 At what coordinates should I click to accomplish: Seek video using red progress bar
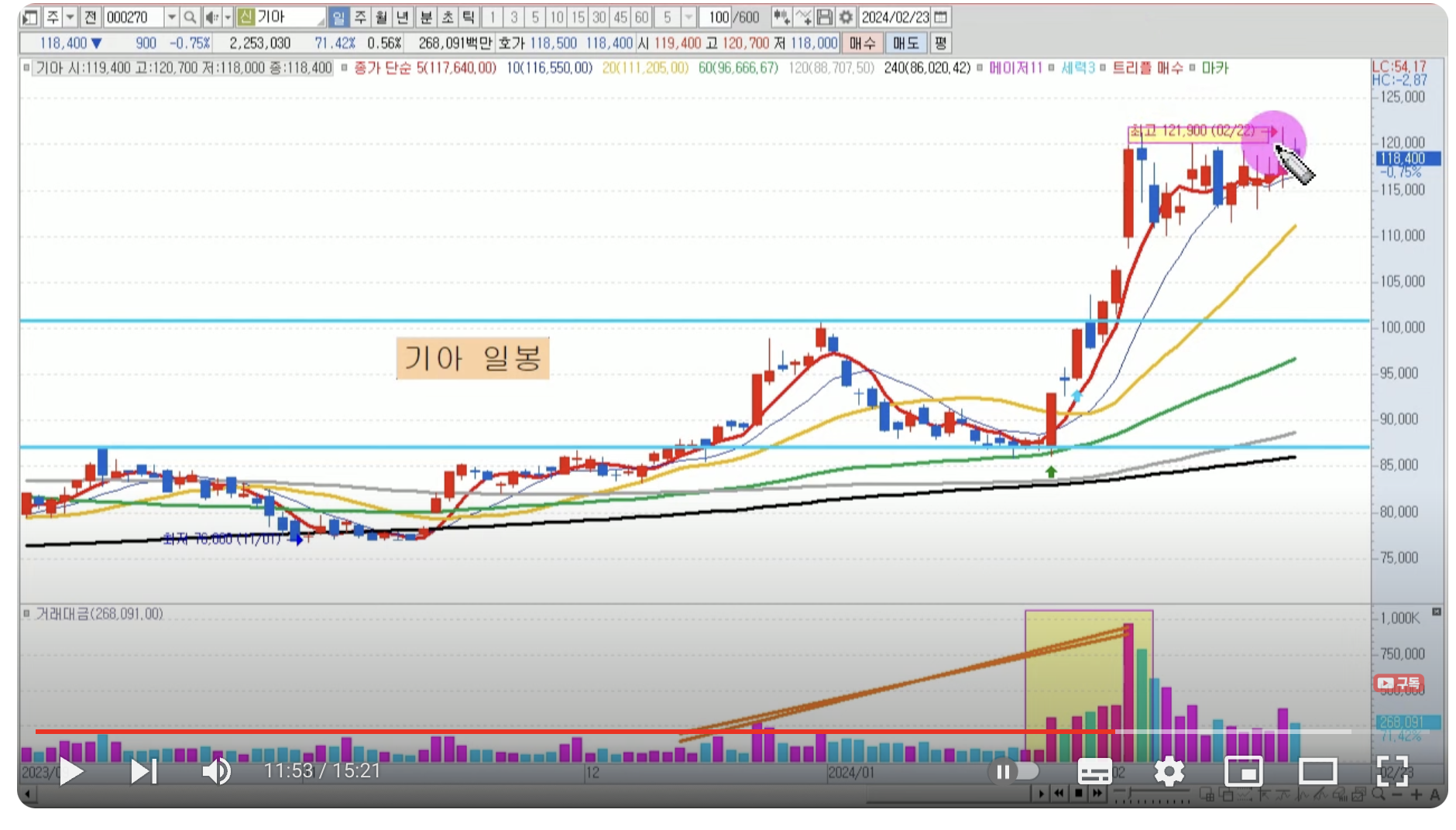click(x=575, y=731)
